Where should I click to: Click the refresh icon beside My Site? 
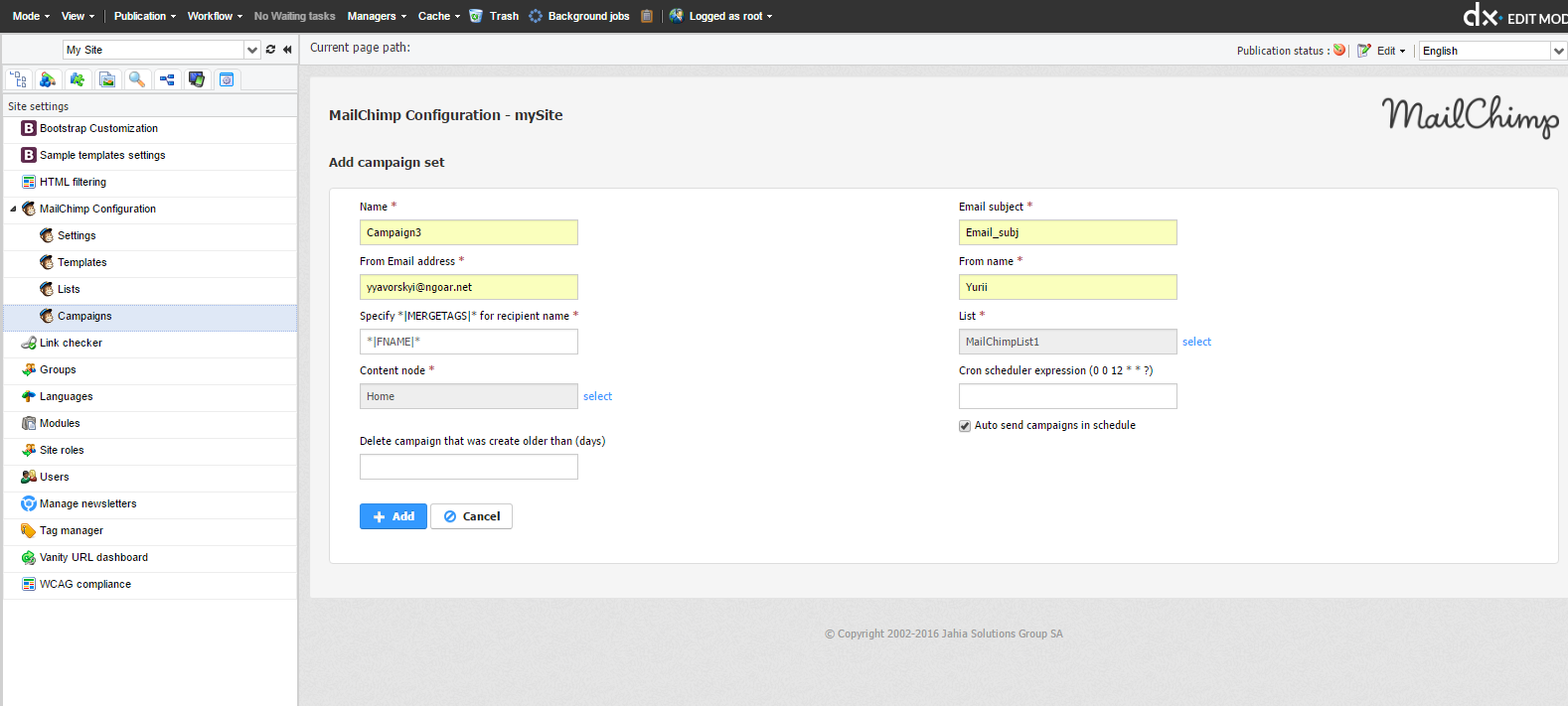coord(270,50)
